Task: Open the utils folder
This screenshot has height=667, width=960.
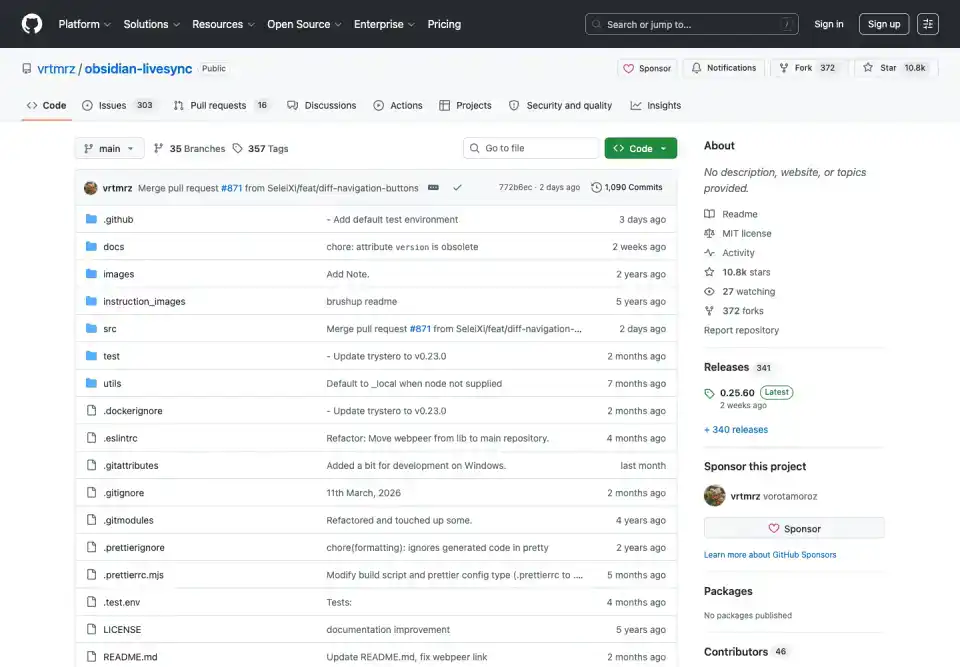Action: point(112,383)
